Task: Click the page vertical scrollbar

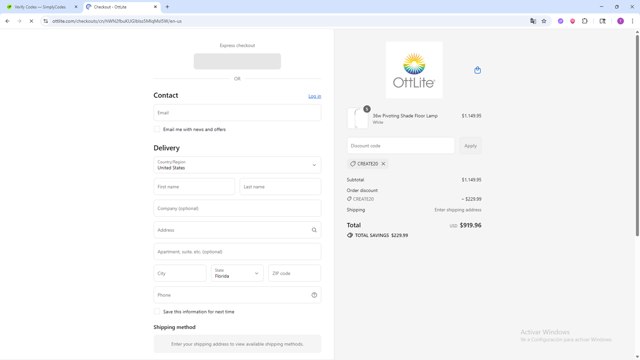Action: (x=637, y=135)
